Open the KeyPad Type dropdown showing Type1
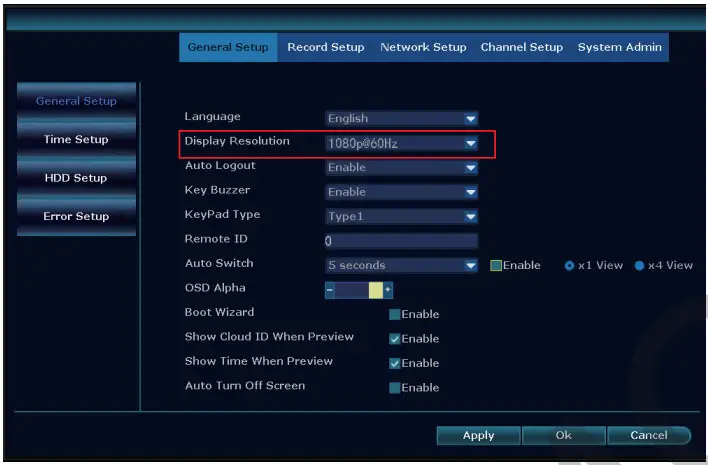Screen dimensions: 708x465 pos(401,216)
